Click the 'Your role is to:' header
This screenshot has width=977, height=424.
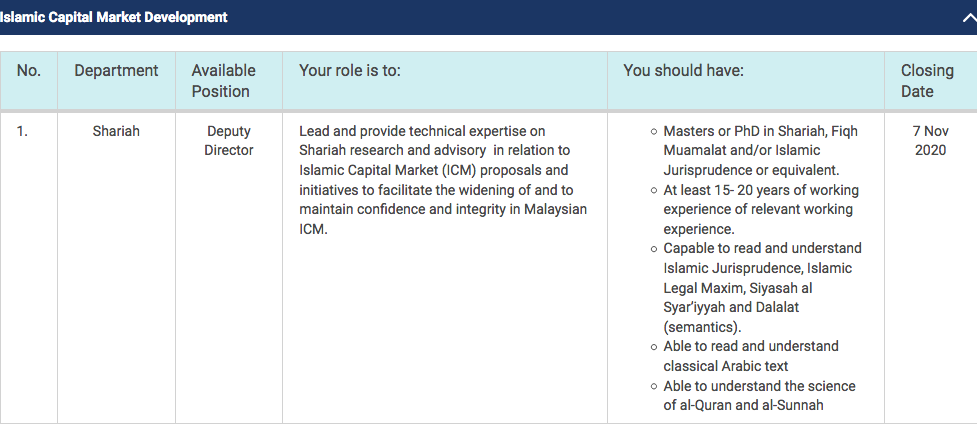(x=350, y=71)
